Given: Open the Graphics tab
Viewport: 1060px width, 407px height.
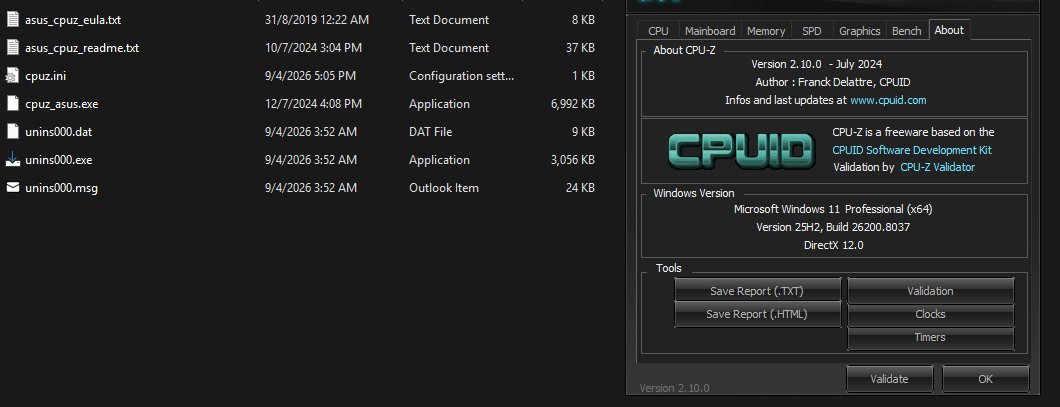Looking at the screenshot, I should (859, 31).
